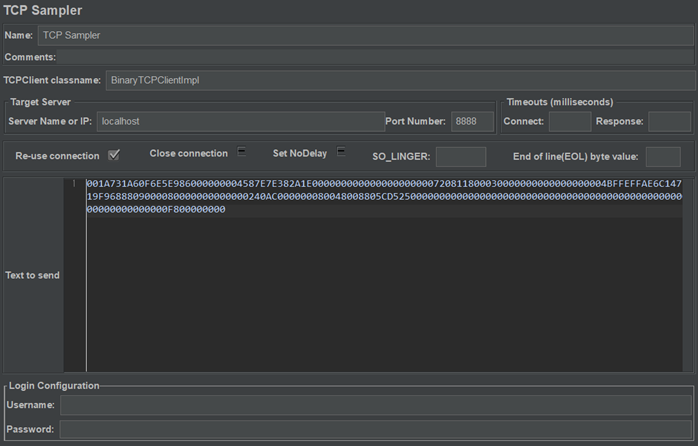This screenshot has width=698, height=446.
Task: Click the SO_LINGER input field
Action: (x=461, y=157)
